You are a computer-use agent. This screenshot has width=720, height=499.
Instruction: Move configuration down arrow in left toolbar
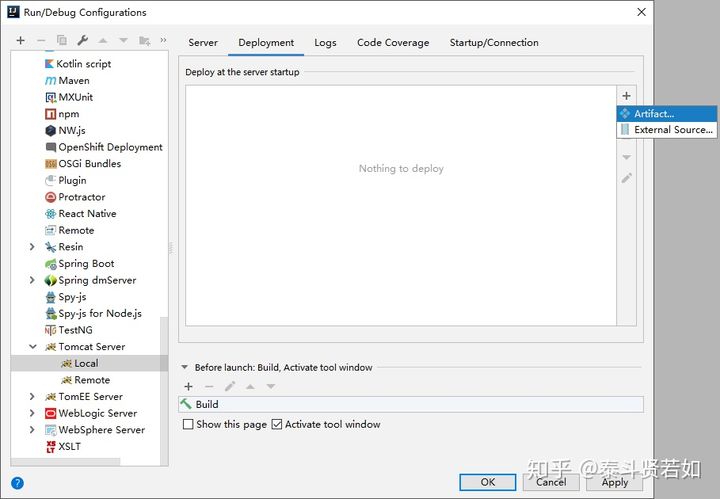coord(123,41)
